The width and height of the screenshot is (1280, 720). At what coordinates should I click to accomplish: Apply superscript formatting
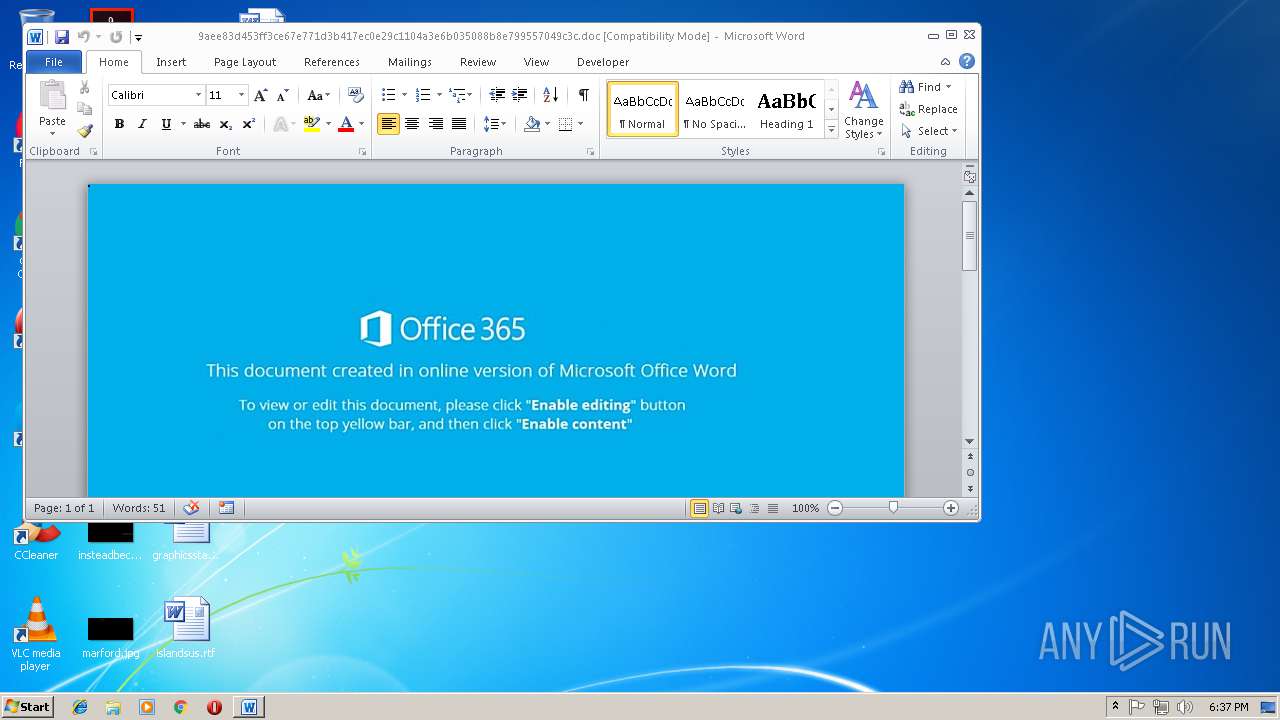click(x=249, y=124)
